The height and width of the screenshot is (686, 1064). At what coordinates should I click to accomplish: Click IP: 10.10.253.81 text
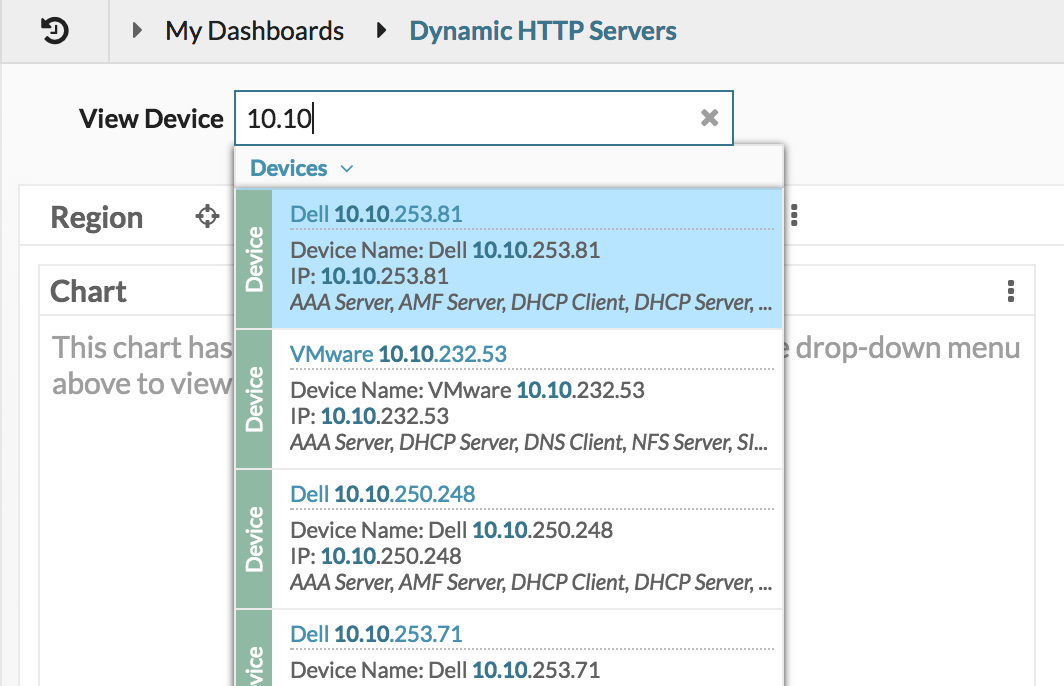pos(369,276)
